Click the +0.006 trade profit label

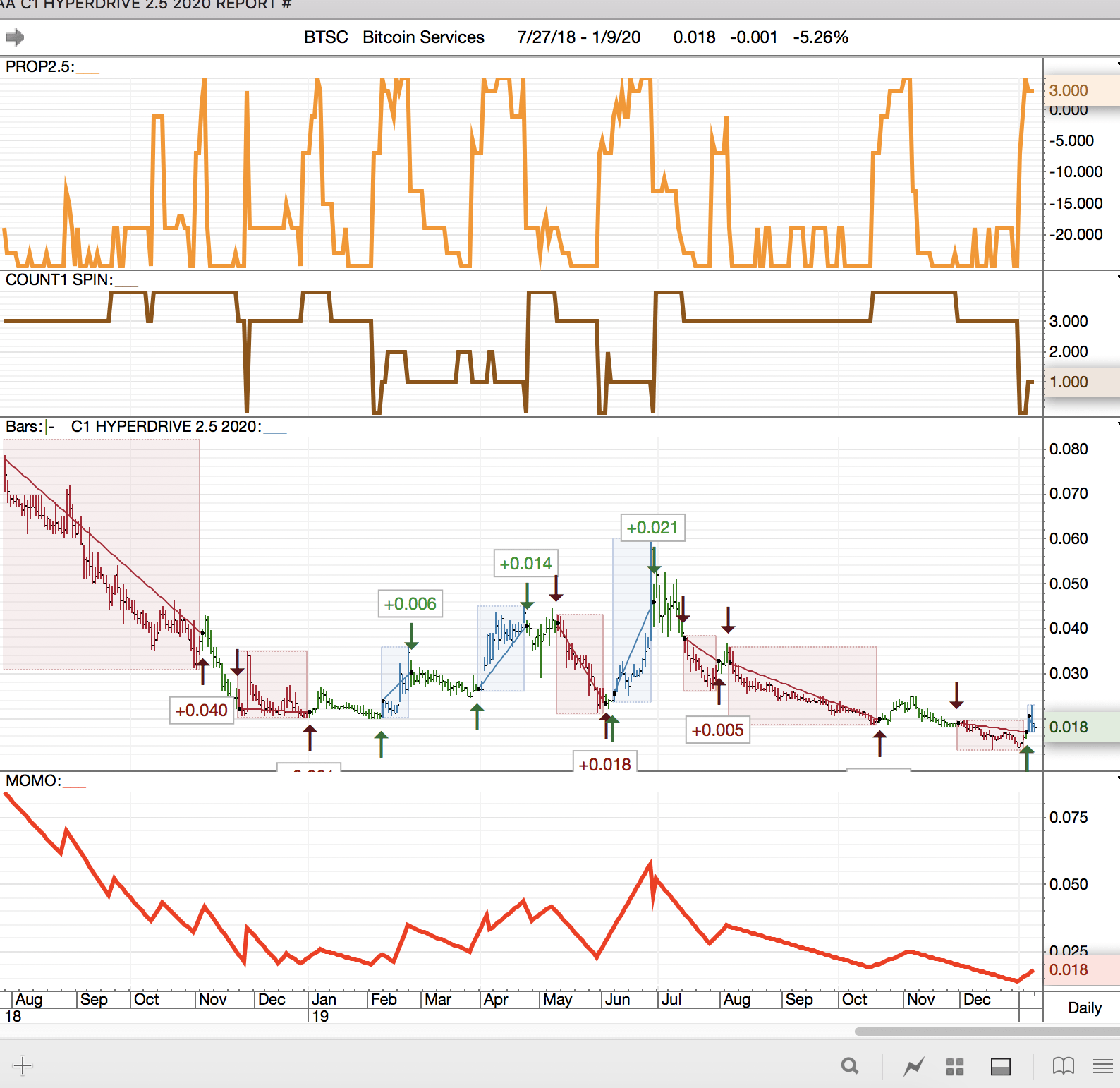click(x=410, y=604)
